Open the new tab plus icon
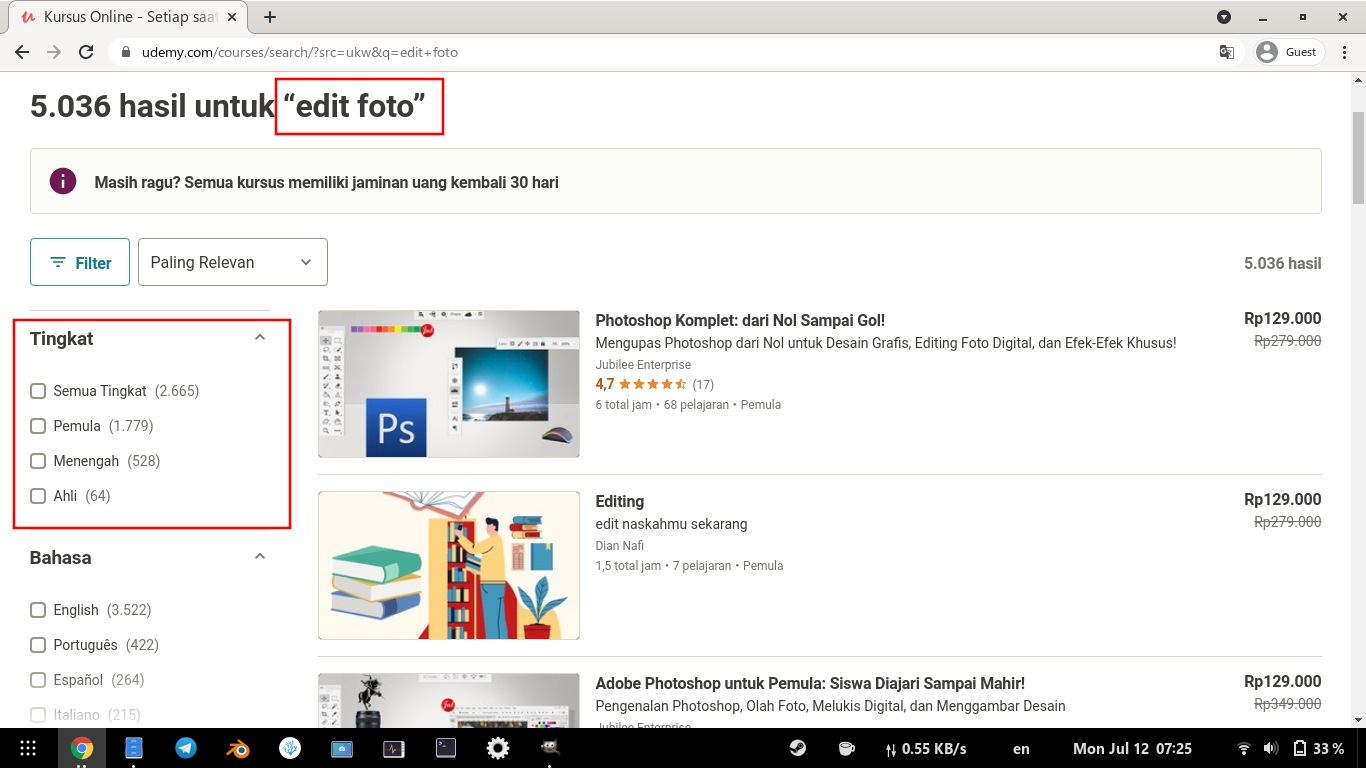Screen dimensions: 1366x768 270,17
